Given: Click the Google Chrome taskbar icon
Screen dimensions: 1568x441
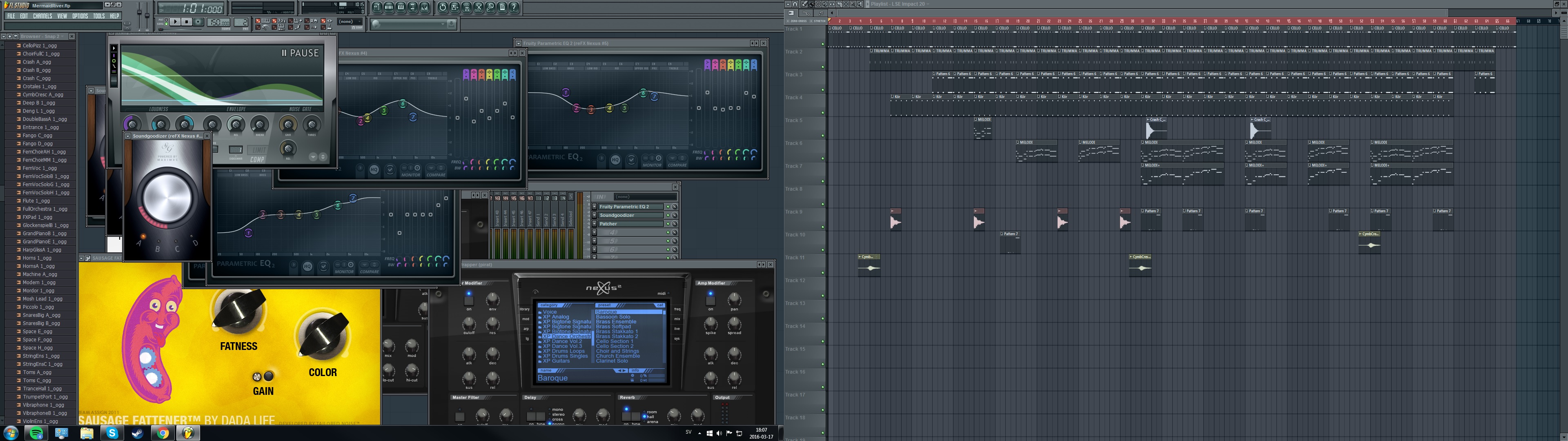Looking at the screenshot, I should tap(163, 433).
